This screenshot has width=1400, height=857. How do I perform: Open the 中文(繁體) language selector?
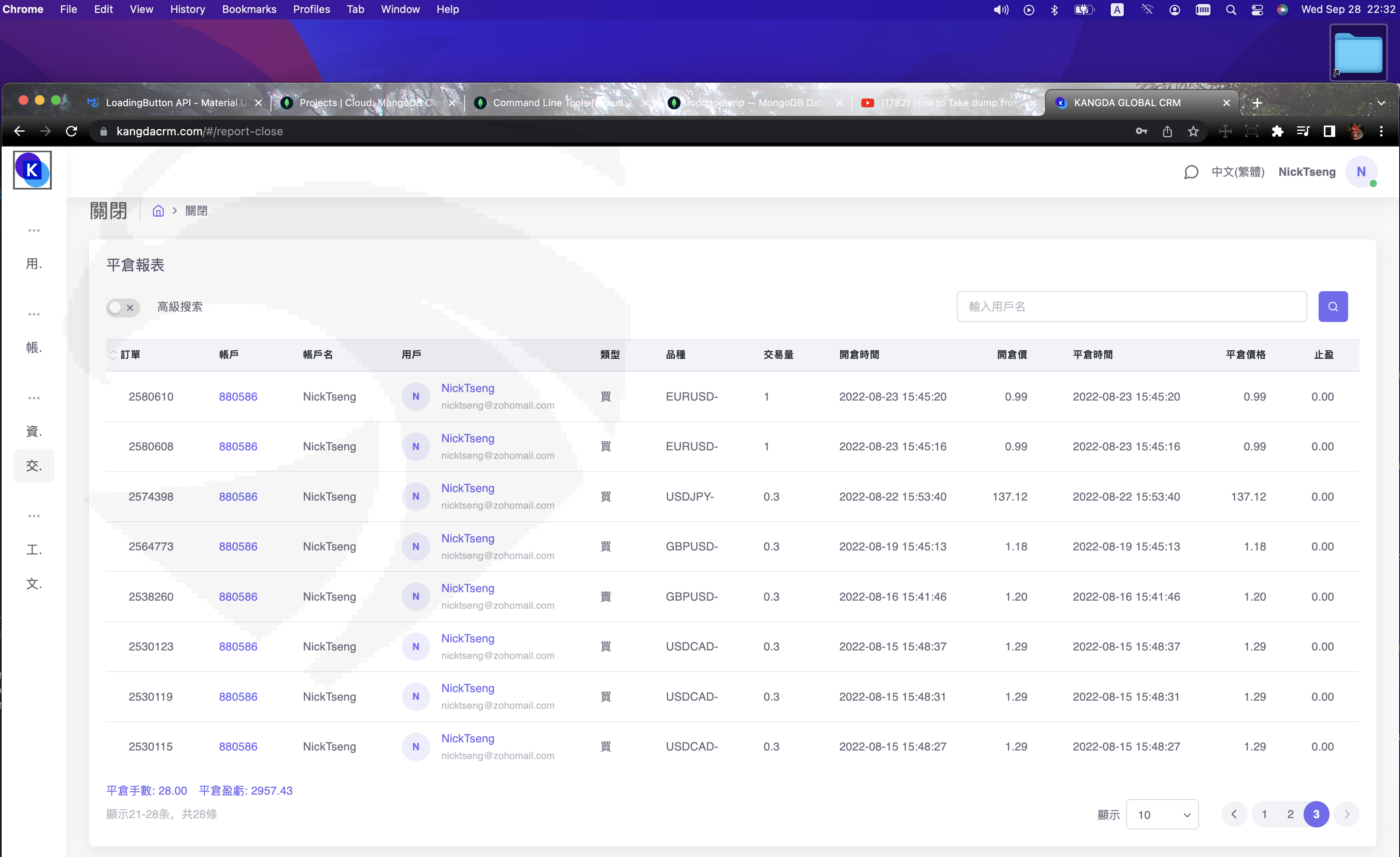point(1238,172)
